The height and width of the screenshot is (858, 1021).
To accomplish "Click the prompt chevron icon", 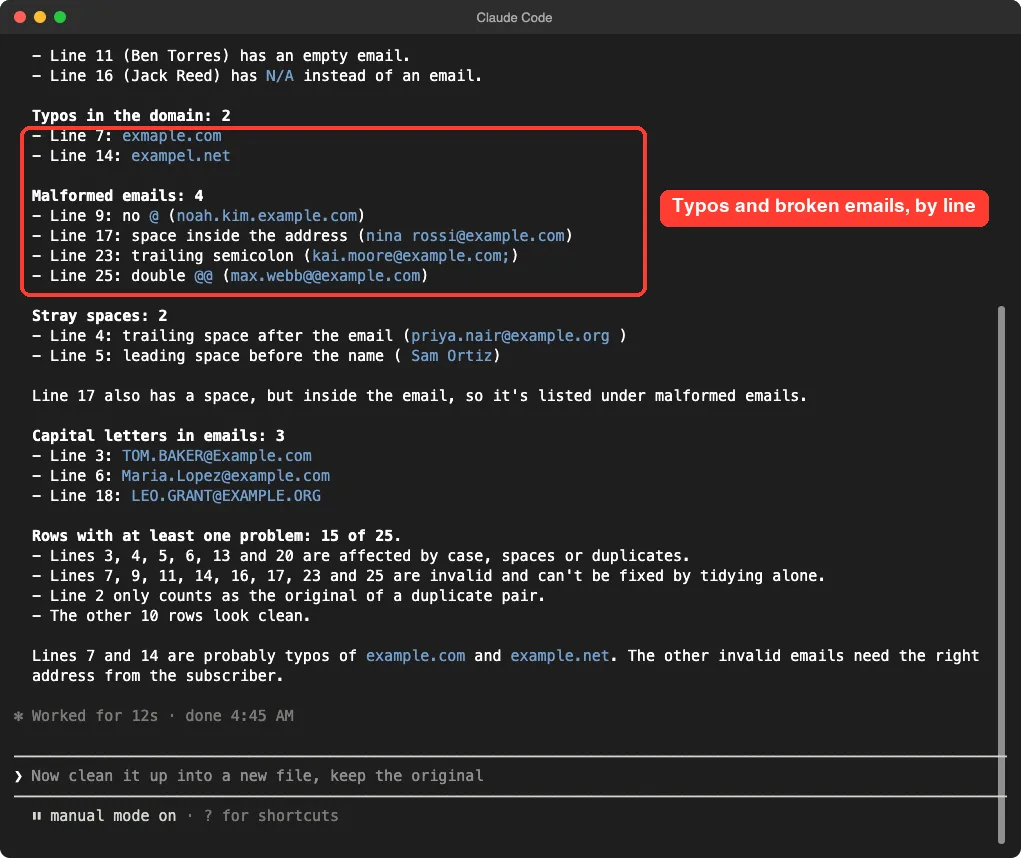I will pyautogui.click(x=18, y=776).
